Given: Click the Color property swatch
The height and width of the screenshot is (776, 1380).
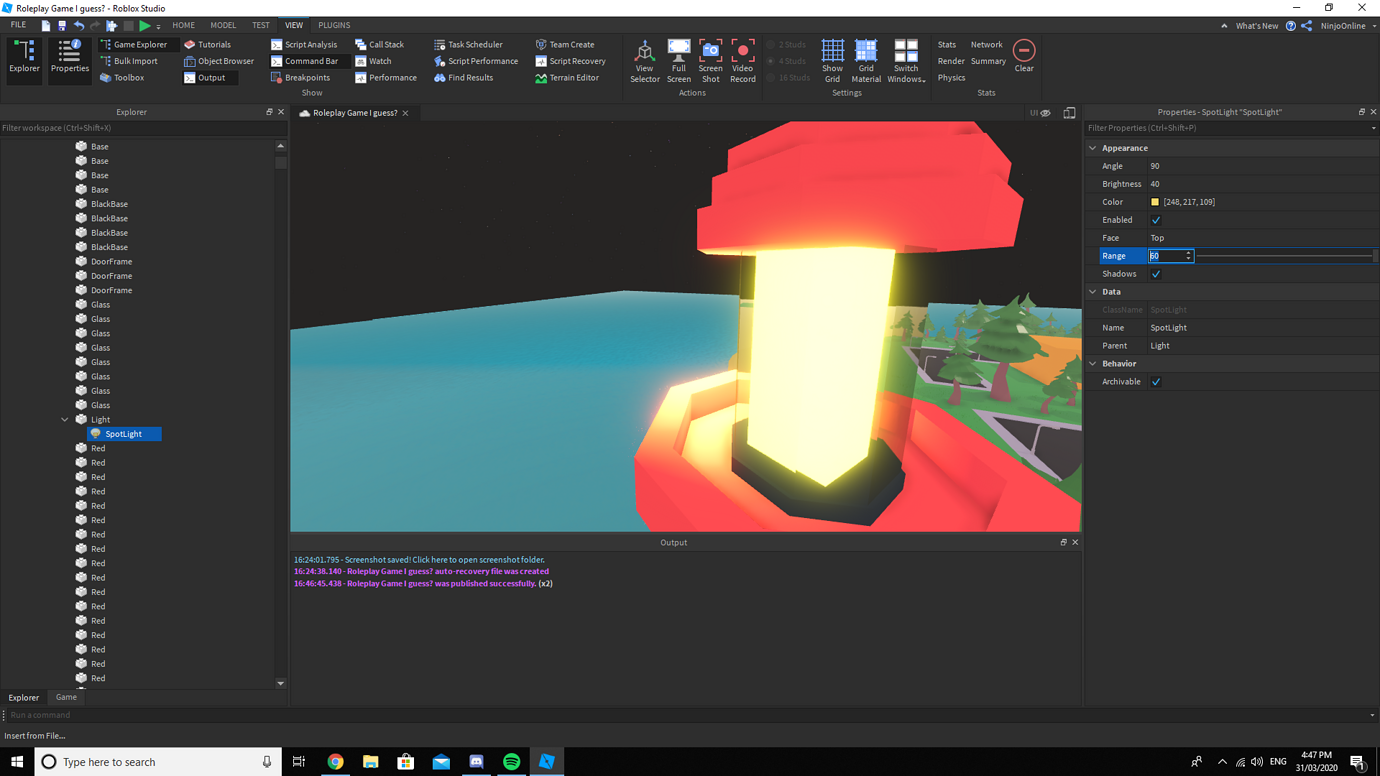Looking at the screenshot, I should pyautogui.click(x=1155, y=202).
